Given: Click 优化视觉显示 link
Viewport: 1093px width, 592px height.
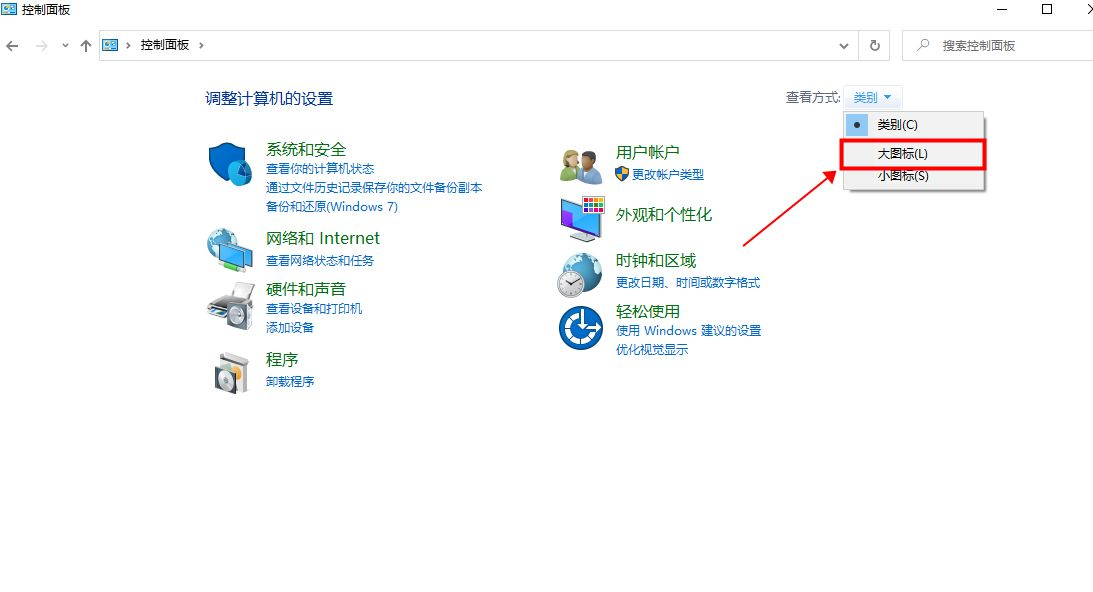Looking at the screenshot, I should coord(652,349).
